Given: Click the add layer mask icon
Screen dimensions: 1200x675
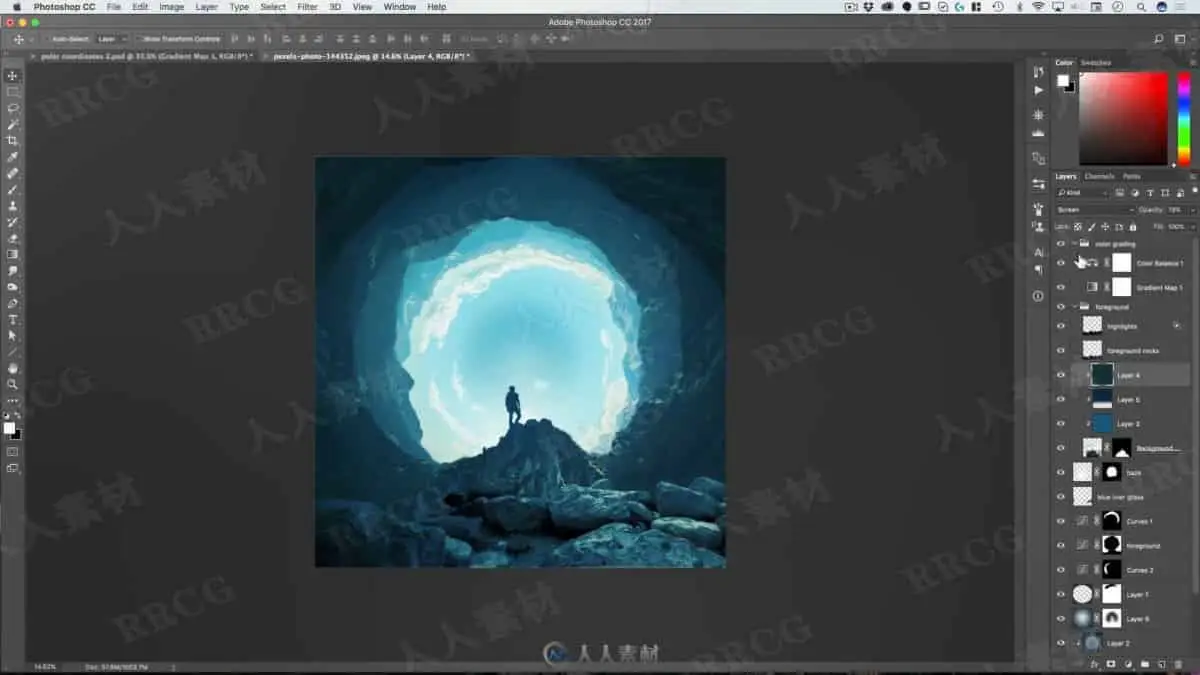Looking at the screenshot, I should 1111,664.
